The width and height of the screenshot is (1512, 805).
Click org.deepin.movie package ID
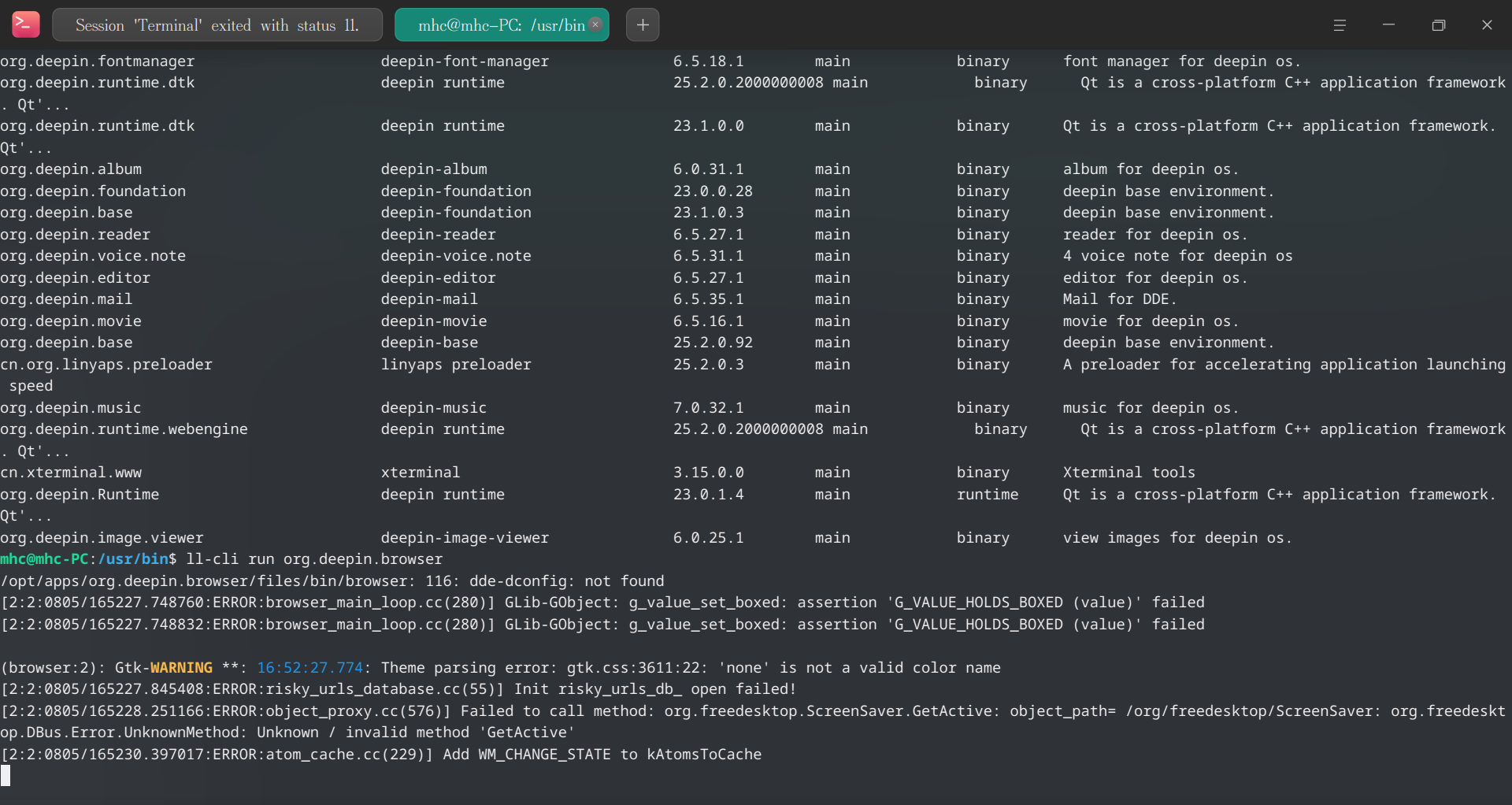point(71,321)
